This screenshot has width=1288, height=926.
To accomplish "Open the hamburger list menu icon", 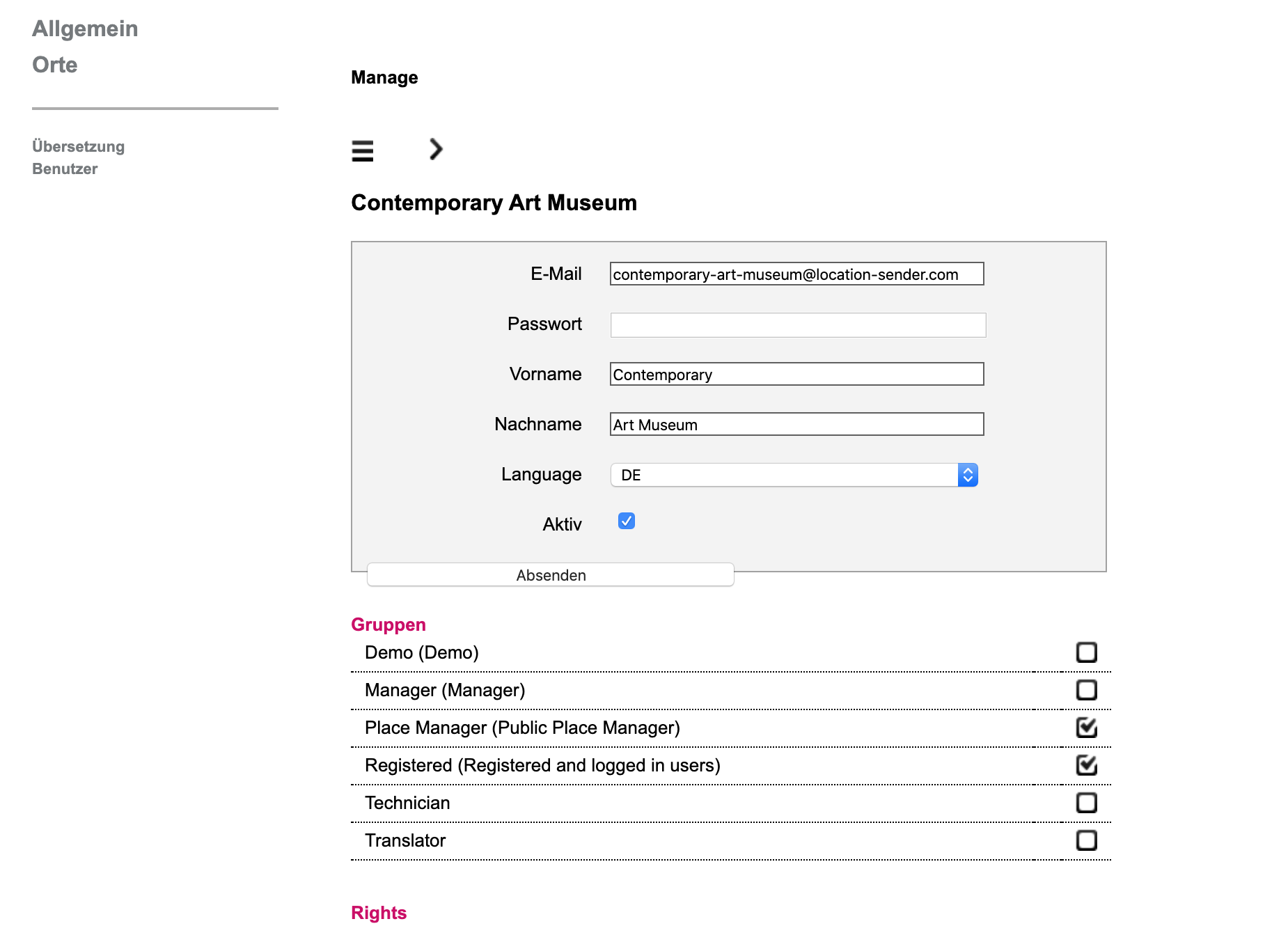I will (362, 150).
